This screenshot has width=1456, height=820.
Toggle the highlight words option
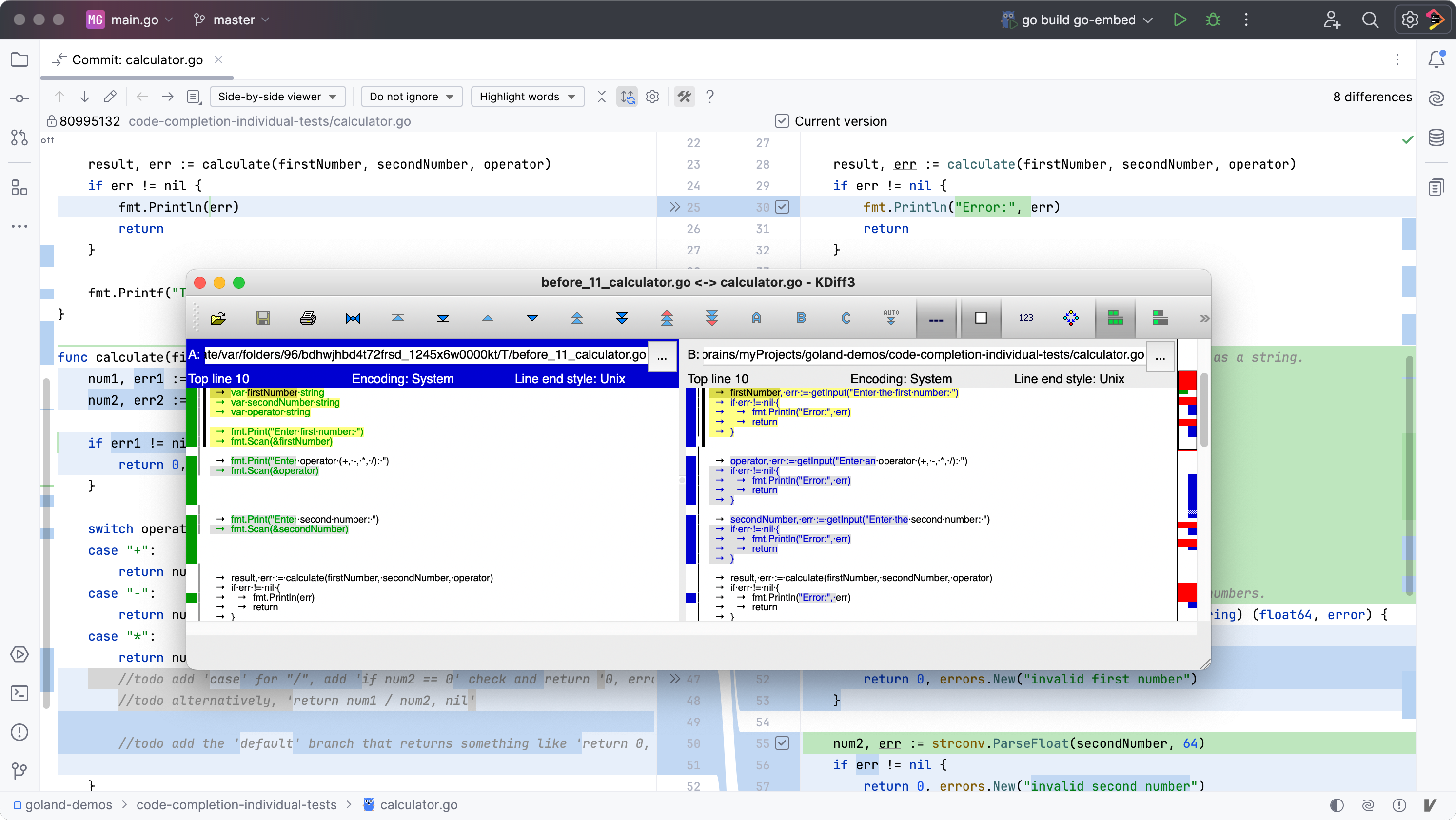click(x=527, y=96)
